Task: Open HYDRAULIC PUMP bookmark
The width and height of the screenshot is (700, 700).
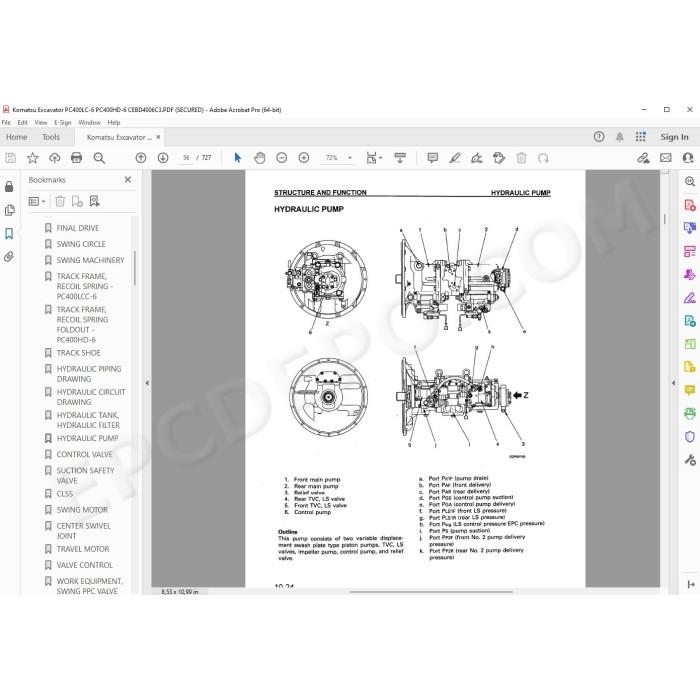Action: click(87, 438)
